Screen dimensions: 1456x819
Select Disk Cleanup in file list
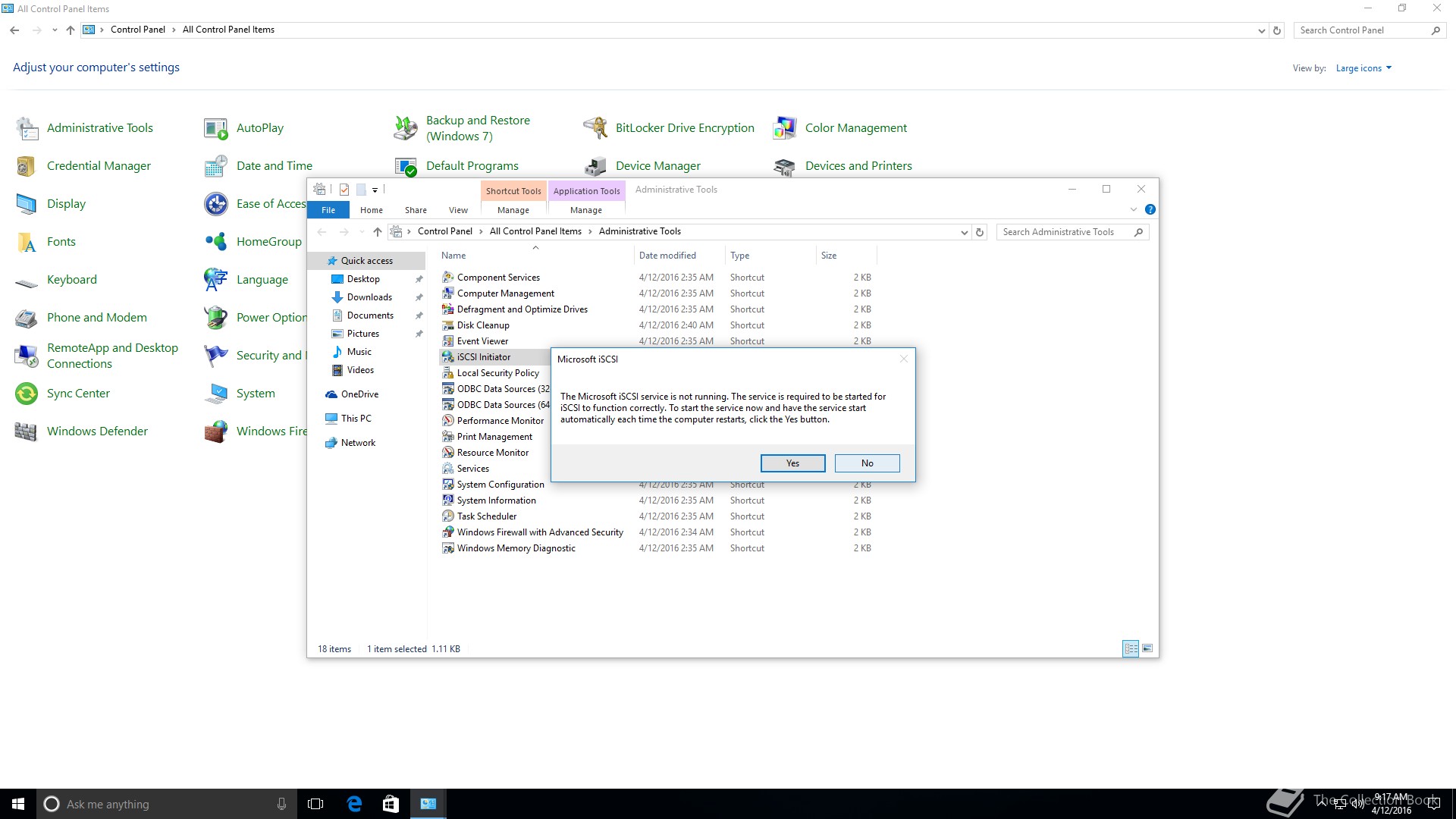point(483,325)
